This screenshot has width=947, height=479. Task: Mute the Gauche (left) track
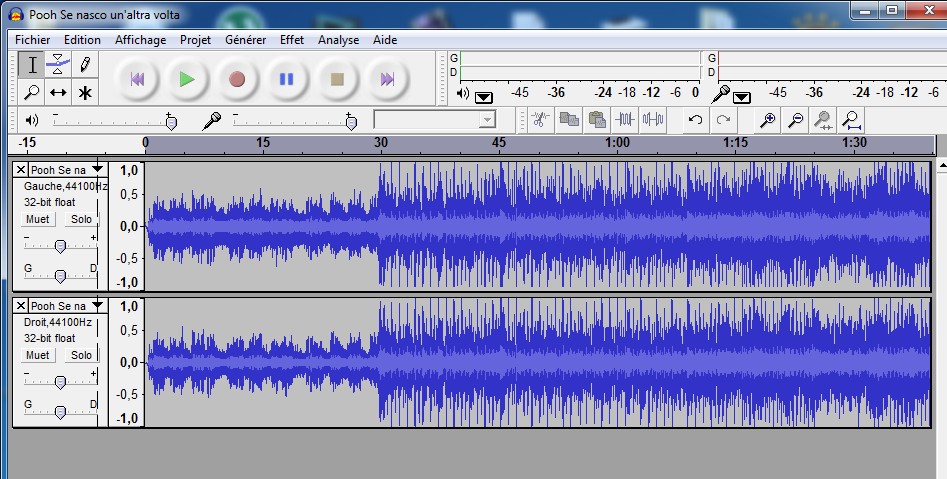point(38,219)
